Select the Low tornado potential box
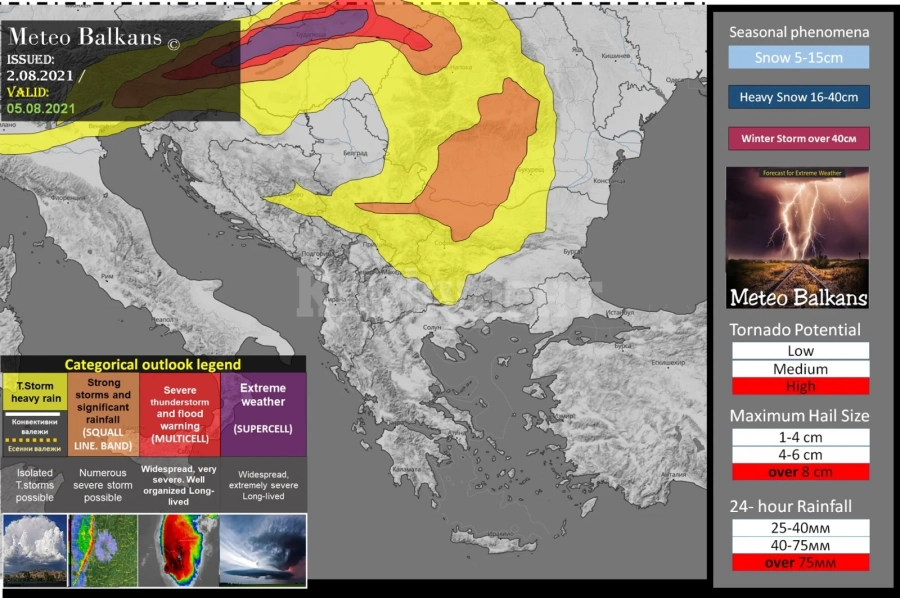 800,351
